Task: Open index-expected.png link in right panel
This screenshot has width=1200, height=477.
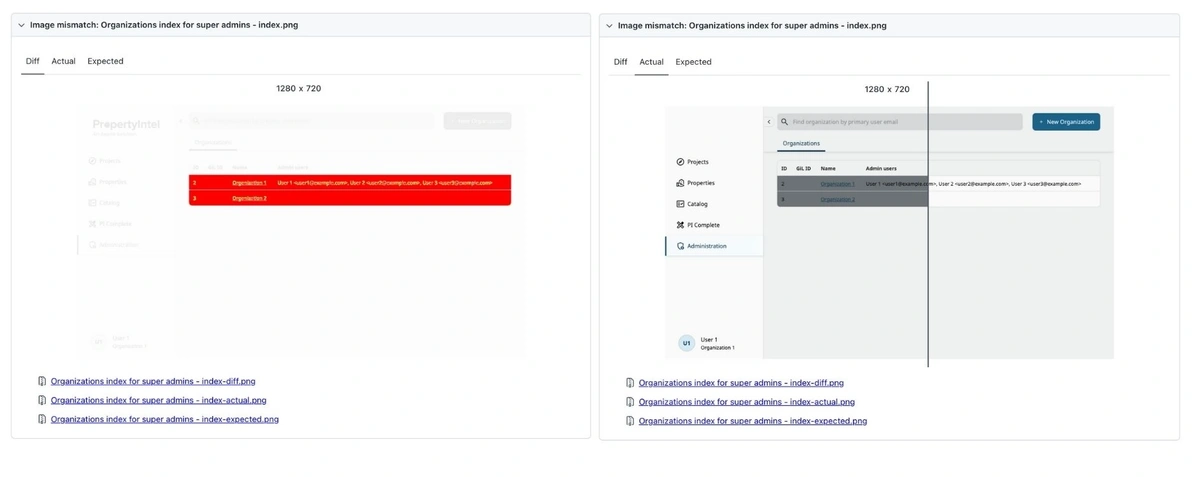Action: click(753, 421)
